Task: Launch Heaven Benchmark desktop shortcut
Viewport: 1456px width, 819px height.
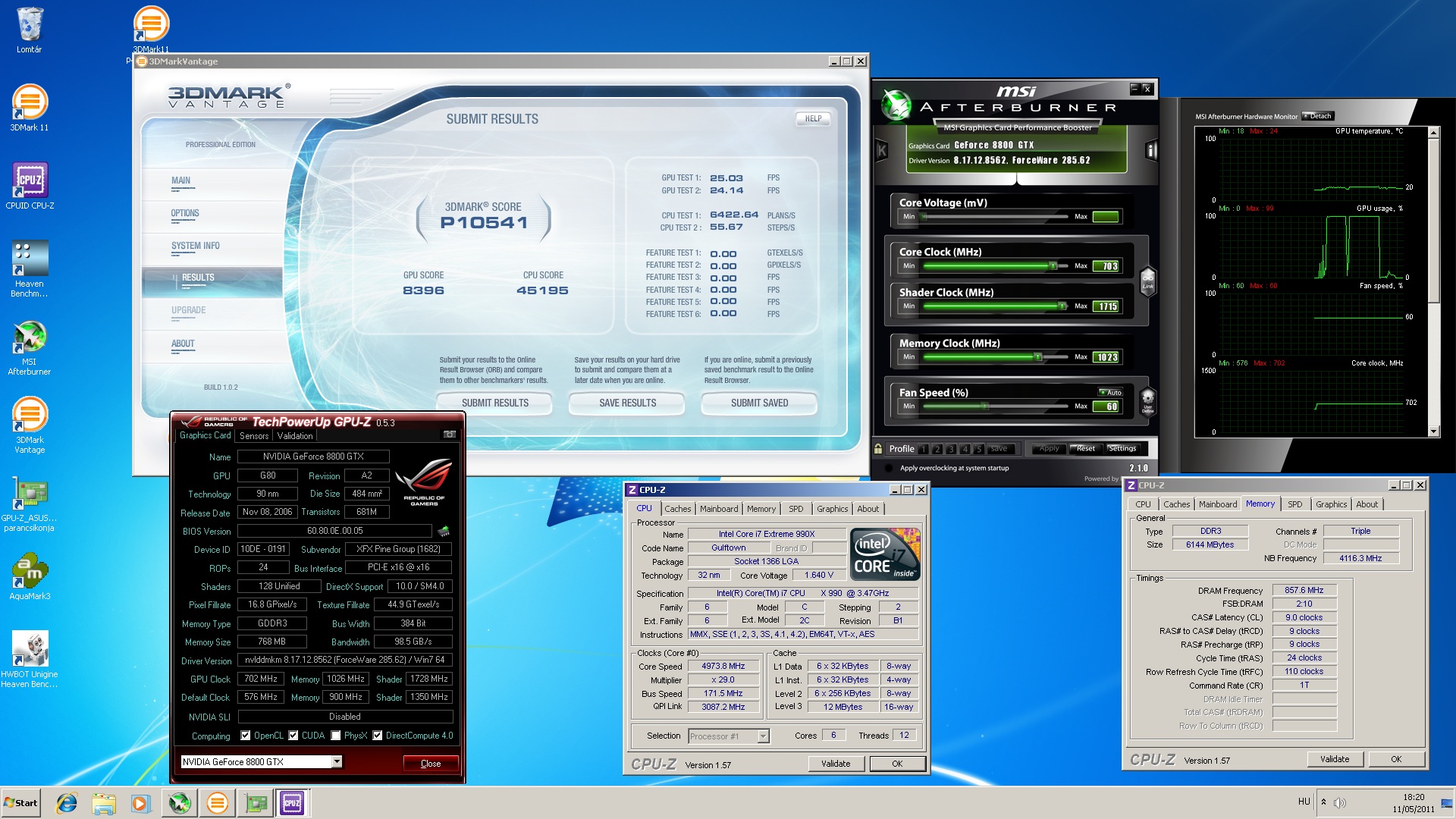Action: [30, 268]
